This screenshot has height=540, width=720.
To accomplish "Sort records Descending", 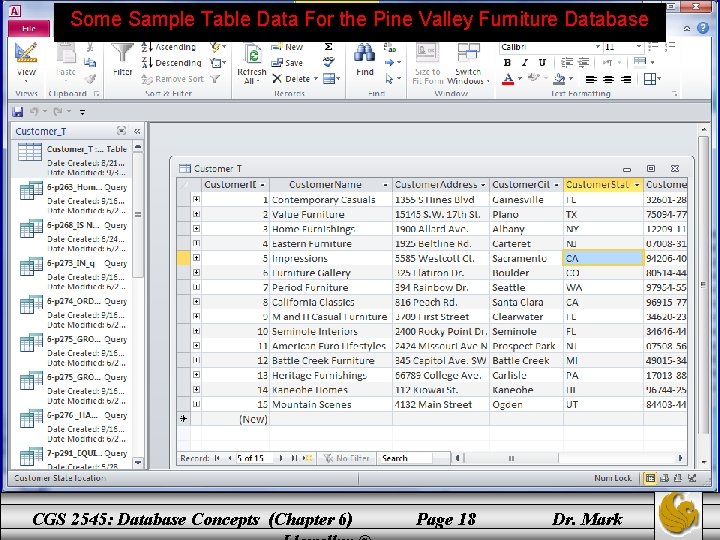I will click(x=172, y=63).
